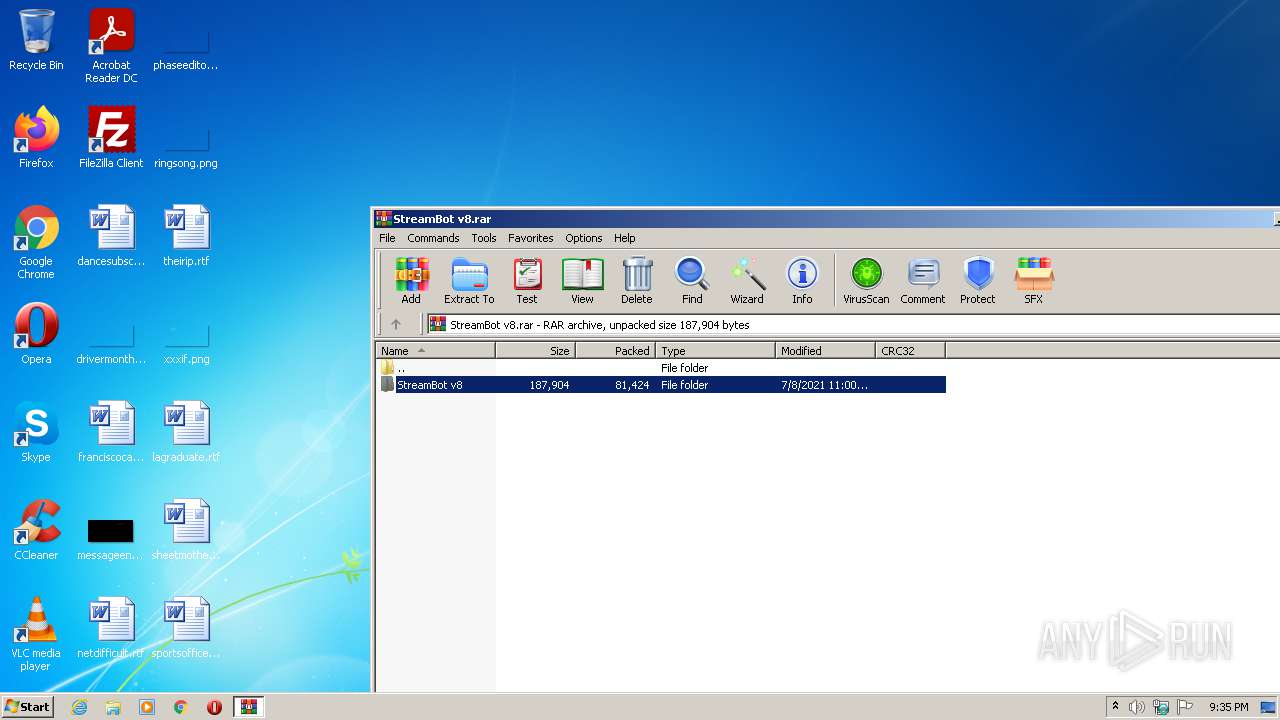Open Skype desktop shortcut
Screen dimensions: 1280x720
(36, 432)
